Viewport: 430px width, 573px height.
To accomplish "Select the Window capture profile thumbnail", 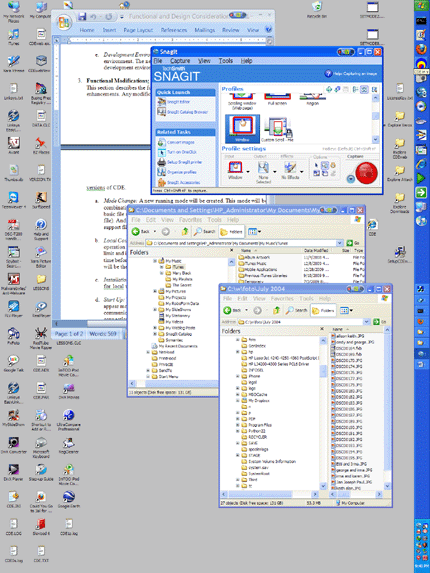I will coord(242,129).
